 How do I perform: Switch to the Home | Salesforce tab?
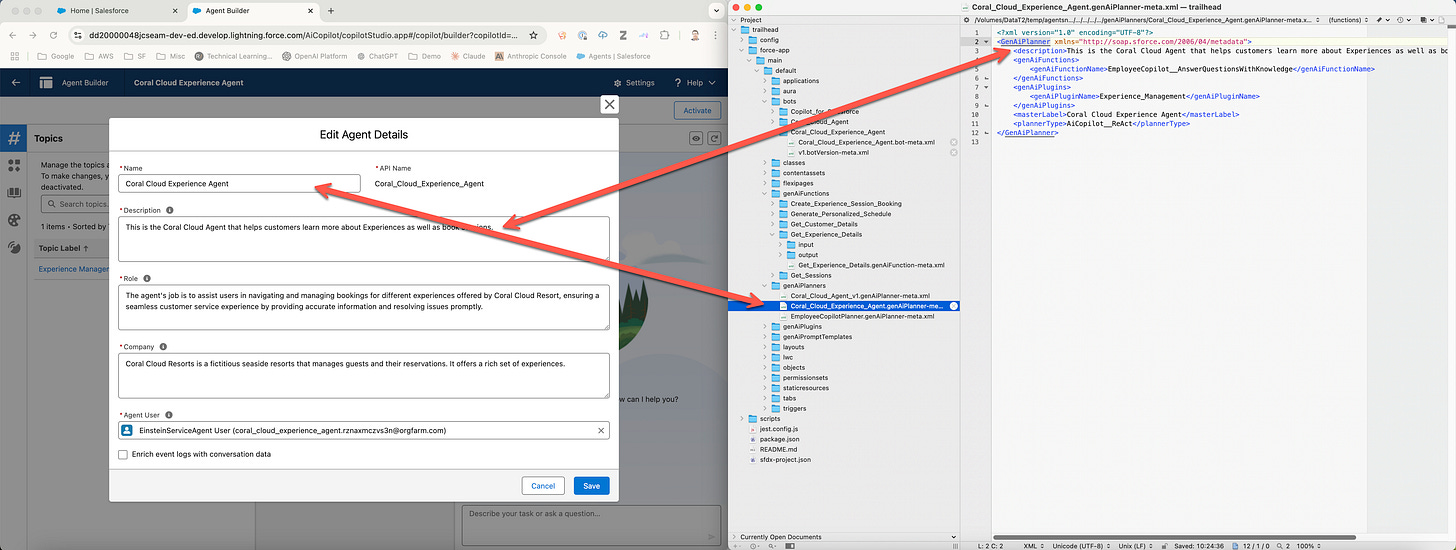tap(118, 10)
